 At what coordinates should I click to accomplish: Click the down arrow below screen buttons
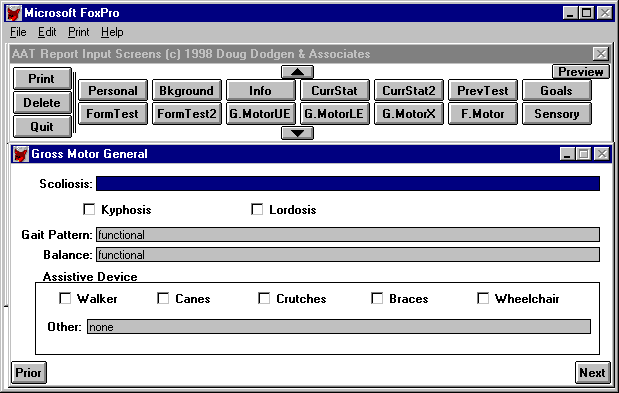[297, 133]
